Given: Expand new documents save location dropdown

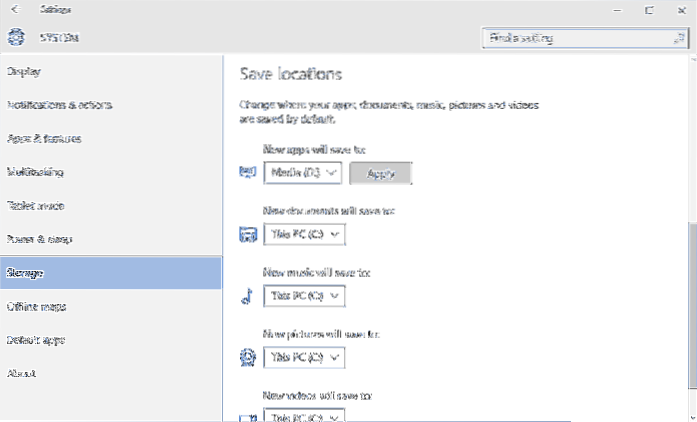Looking at the screenshot, I should pos(304,234).
